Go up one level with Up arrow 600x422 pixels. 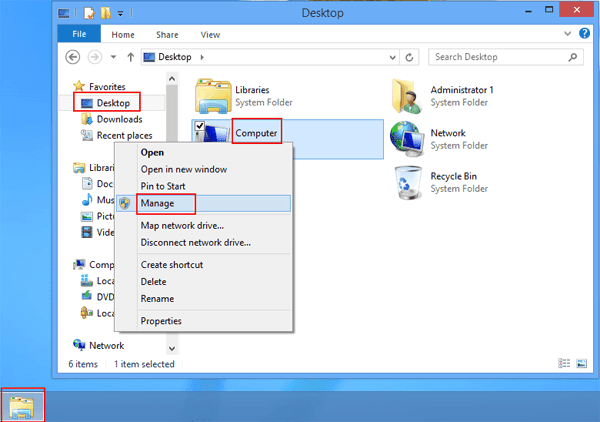click(x=130, y=57)
